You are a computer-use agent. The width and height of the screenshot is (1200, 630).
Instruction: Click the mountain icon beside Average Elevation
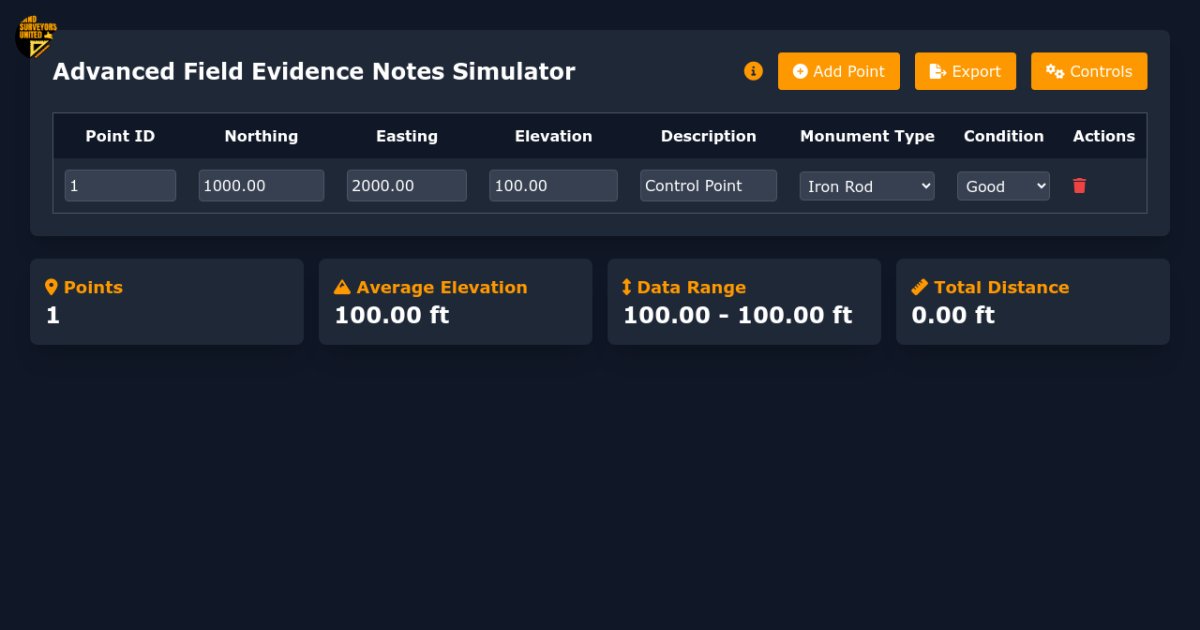pyautogui.click(x=342, y=287)
